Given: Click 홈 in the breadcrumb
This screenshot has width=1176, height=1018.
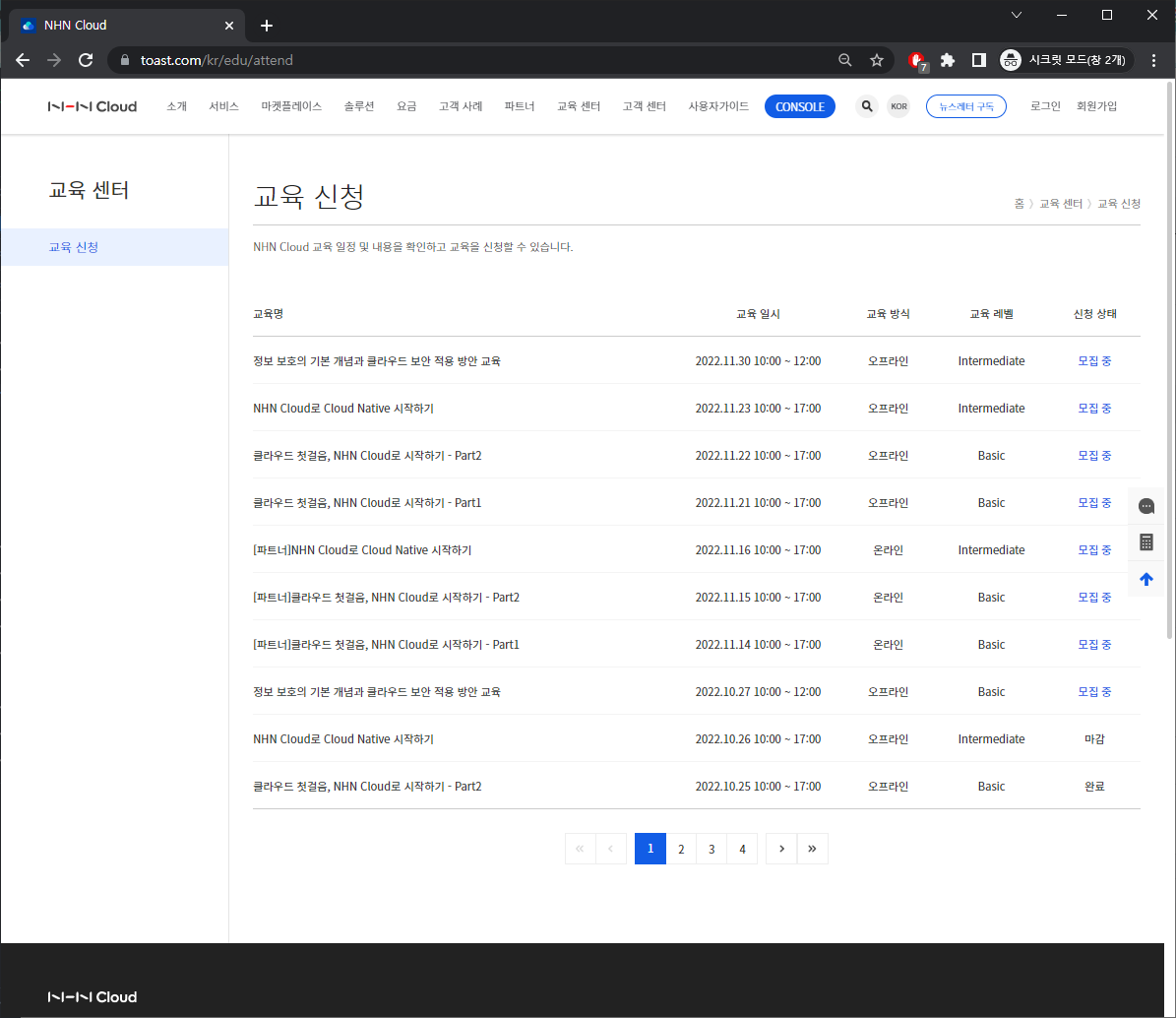Looking at the screenshot, I should click(x=1019, y=203).
